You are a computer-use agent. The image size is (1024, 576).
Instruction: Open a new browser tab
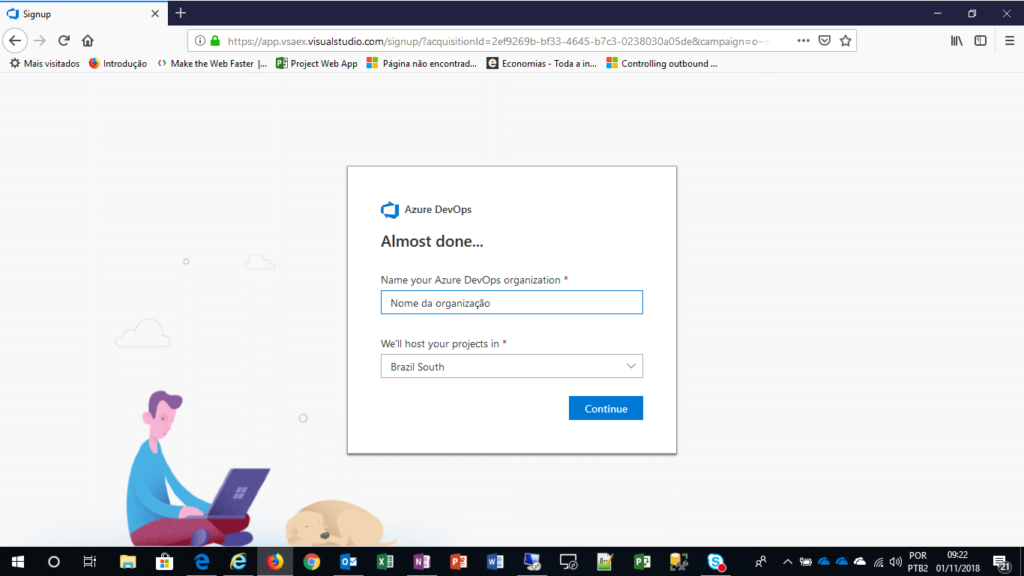(181, 13)
